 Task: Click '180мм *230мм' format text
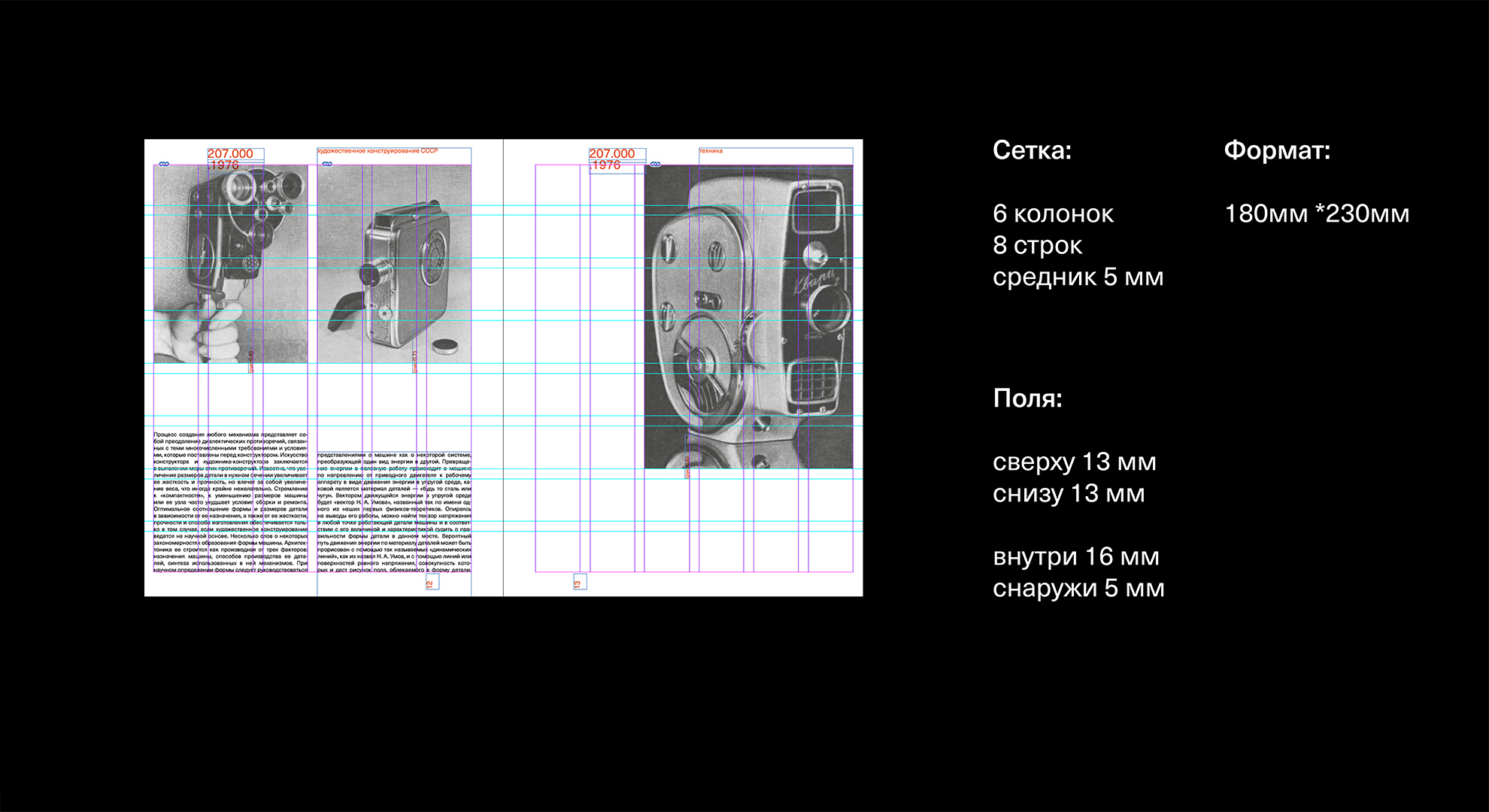pyautogui.click(x=1317, y=214)
